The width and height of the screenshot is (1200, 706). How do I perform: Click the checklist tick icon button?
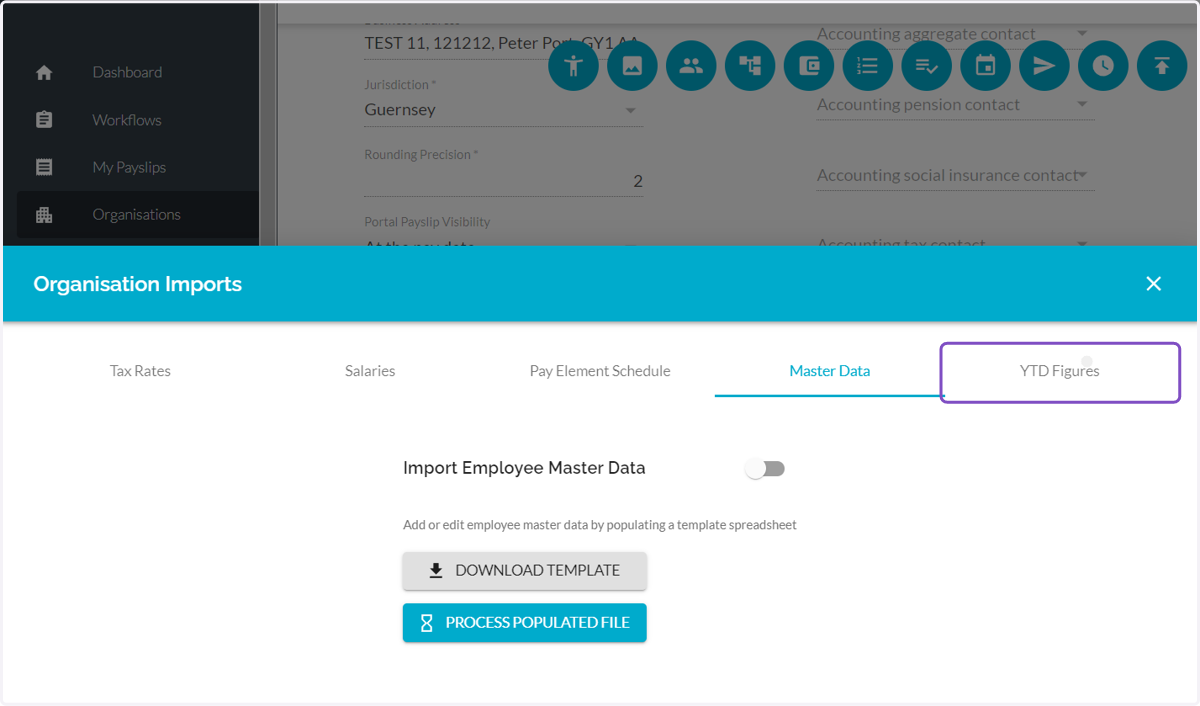(927, 65)
